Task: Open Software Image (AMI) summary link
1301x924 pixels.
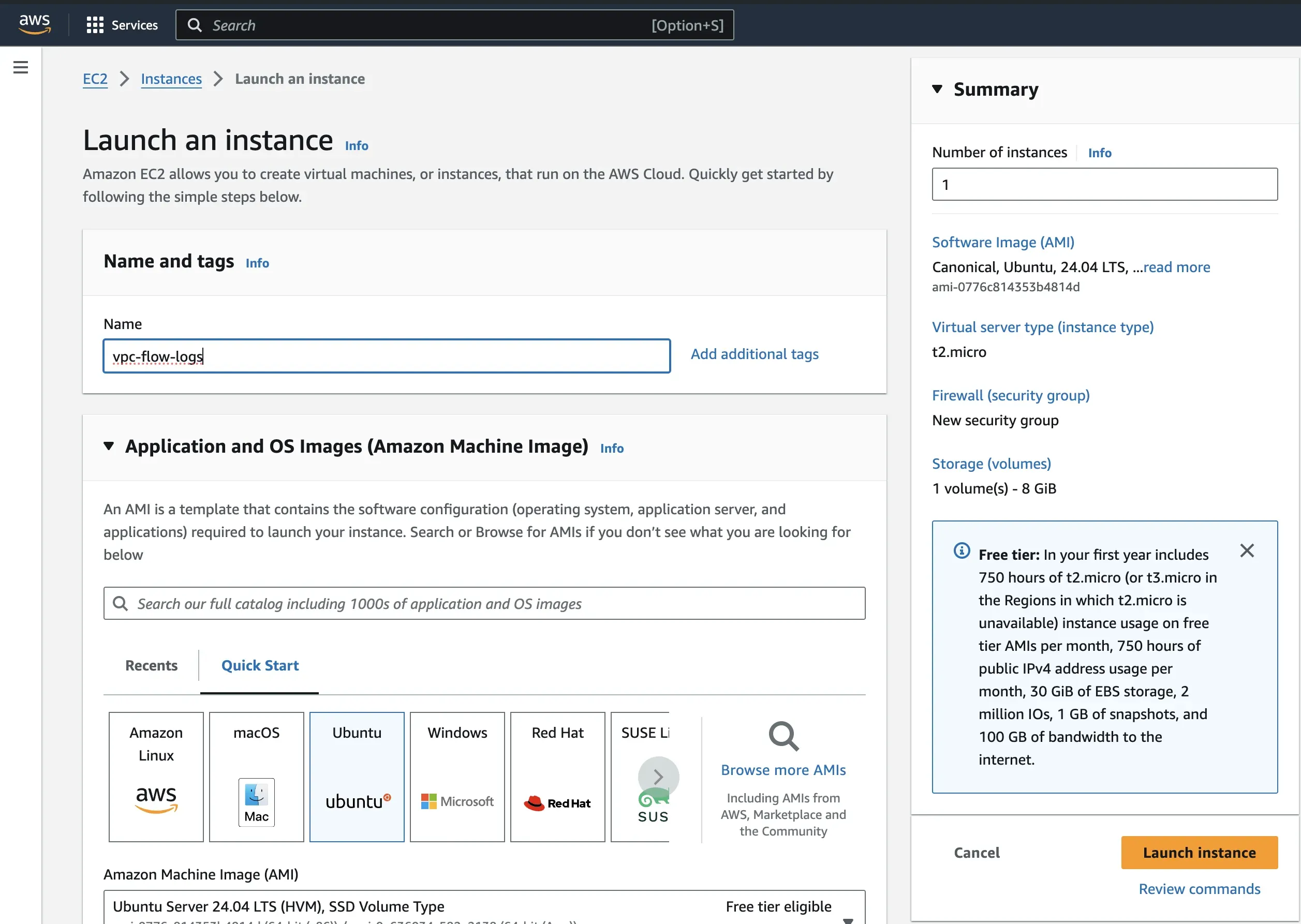Action: click(x=1003, y=242)
